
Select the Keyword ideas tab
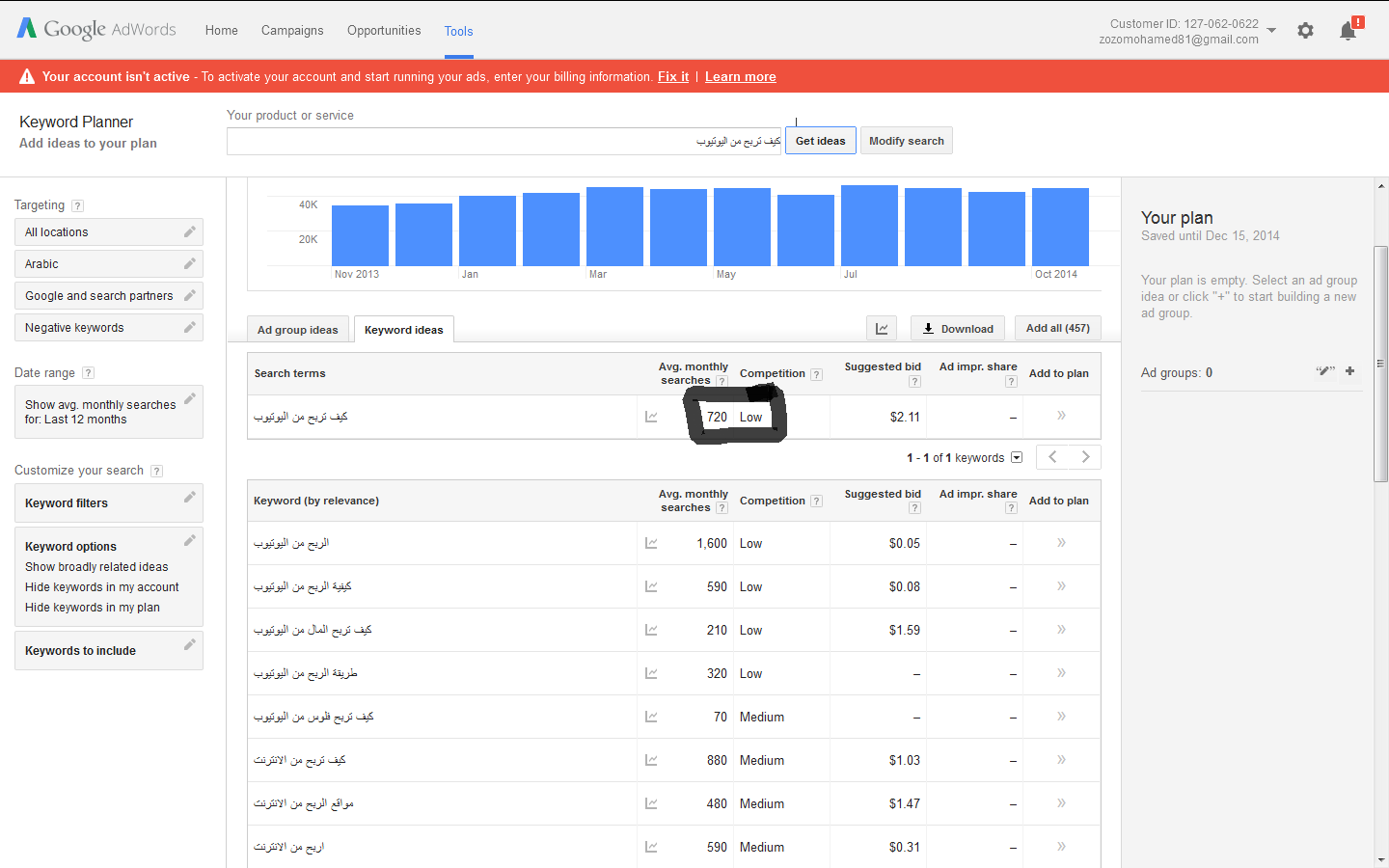(403, 330)
